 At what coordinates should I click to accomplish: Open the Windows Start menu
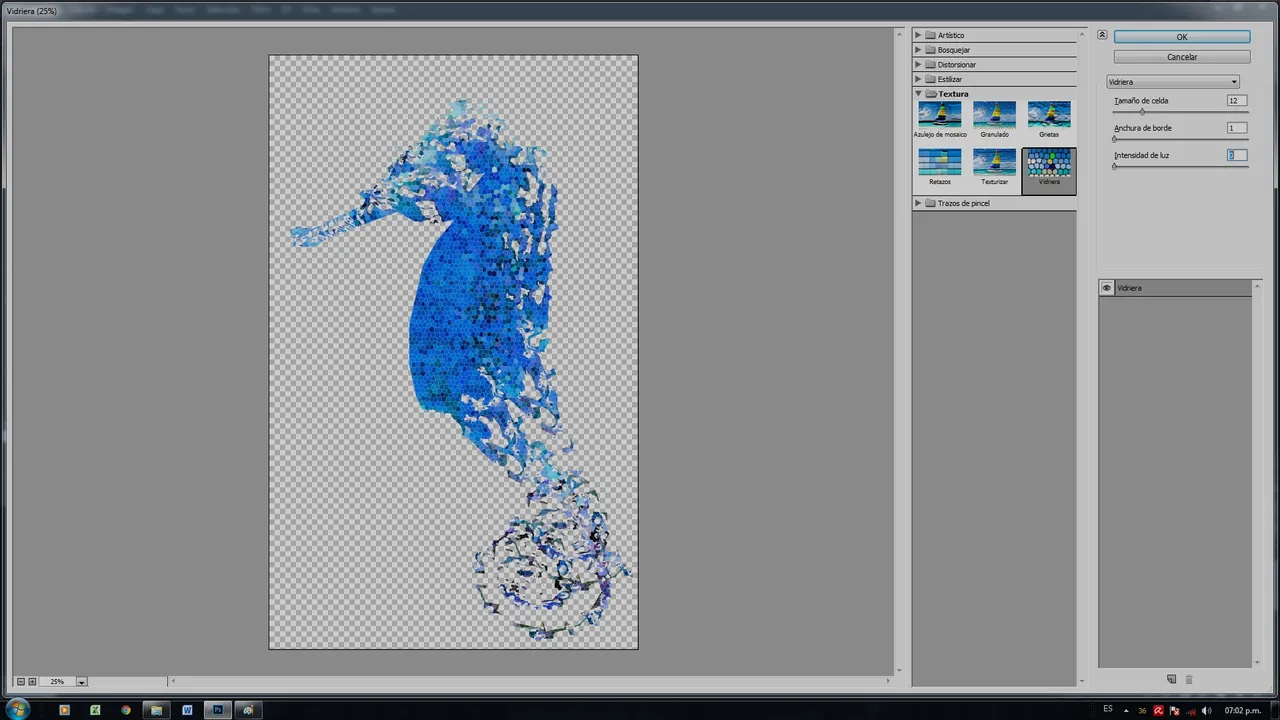[x=18, y=710]
